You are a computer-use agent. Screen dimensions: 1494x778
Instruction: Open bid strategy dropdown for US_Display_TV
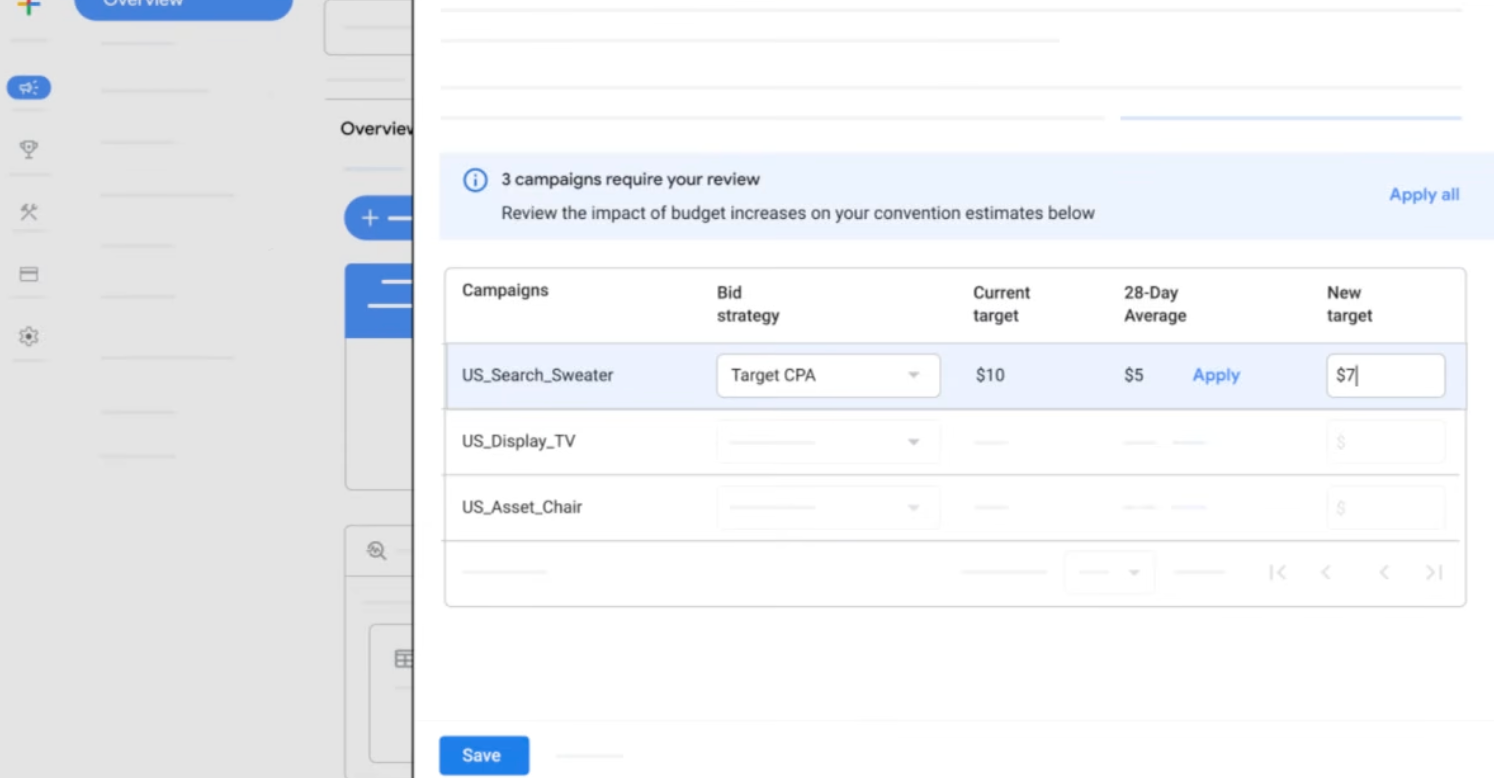click(x=828, y=441)
